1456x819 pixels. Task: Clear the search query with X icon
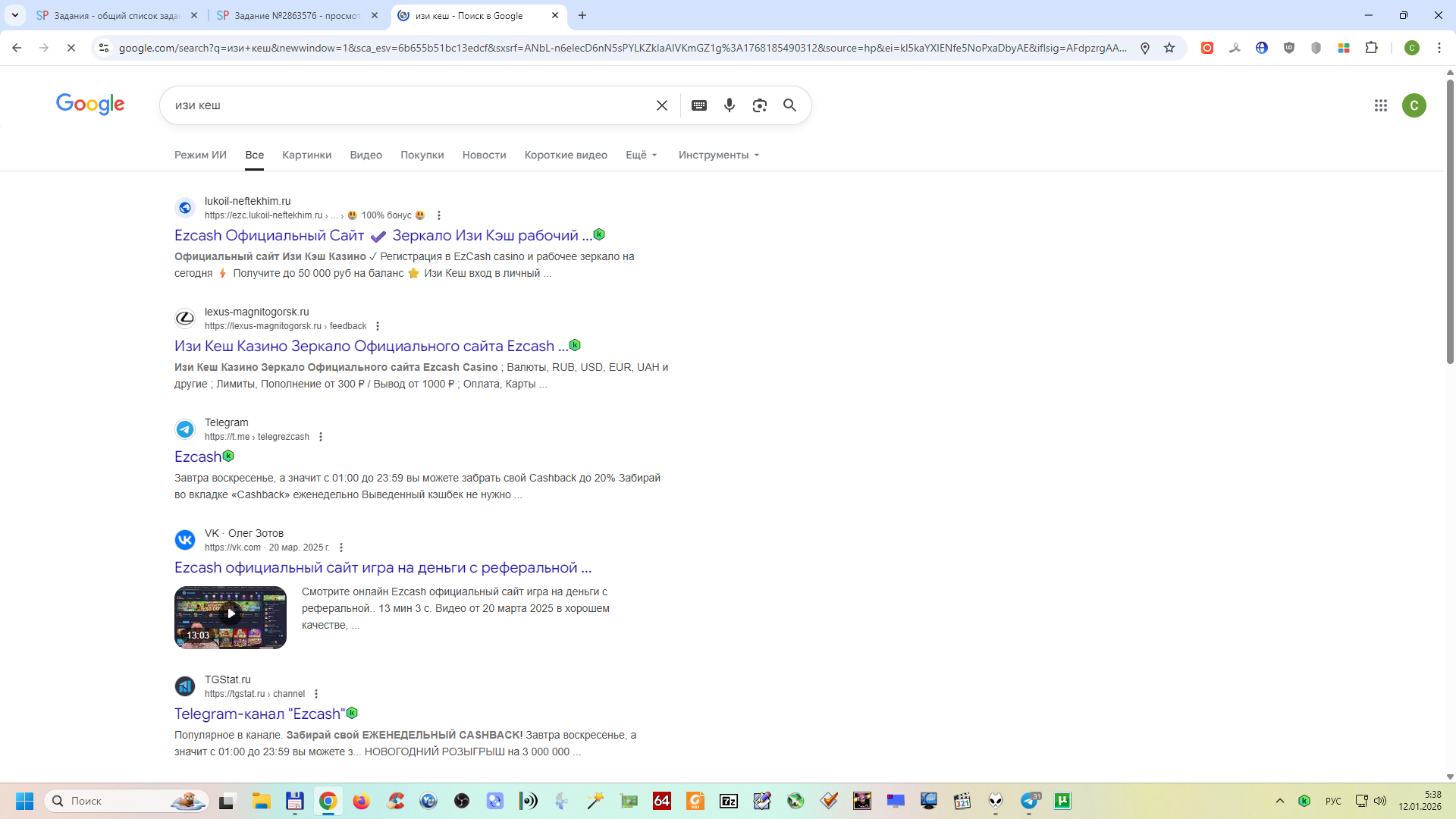pos(662,105)
